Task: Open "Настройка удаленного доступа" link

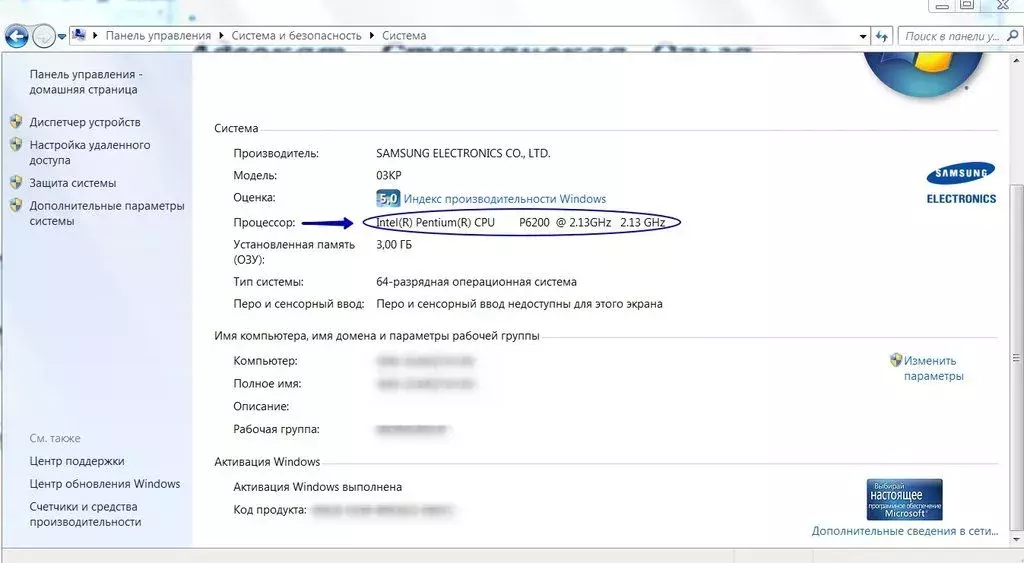Action: [x=89, y=152]
